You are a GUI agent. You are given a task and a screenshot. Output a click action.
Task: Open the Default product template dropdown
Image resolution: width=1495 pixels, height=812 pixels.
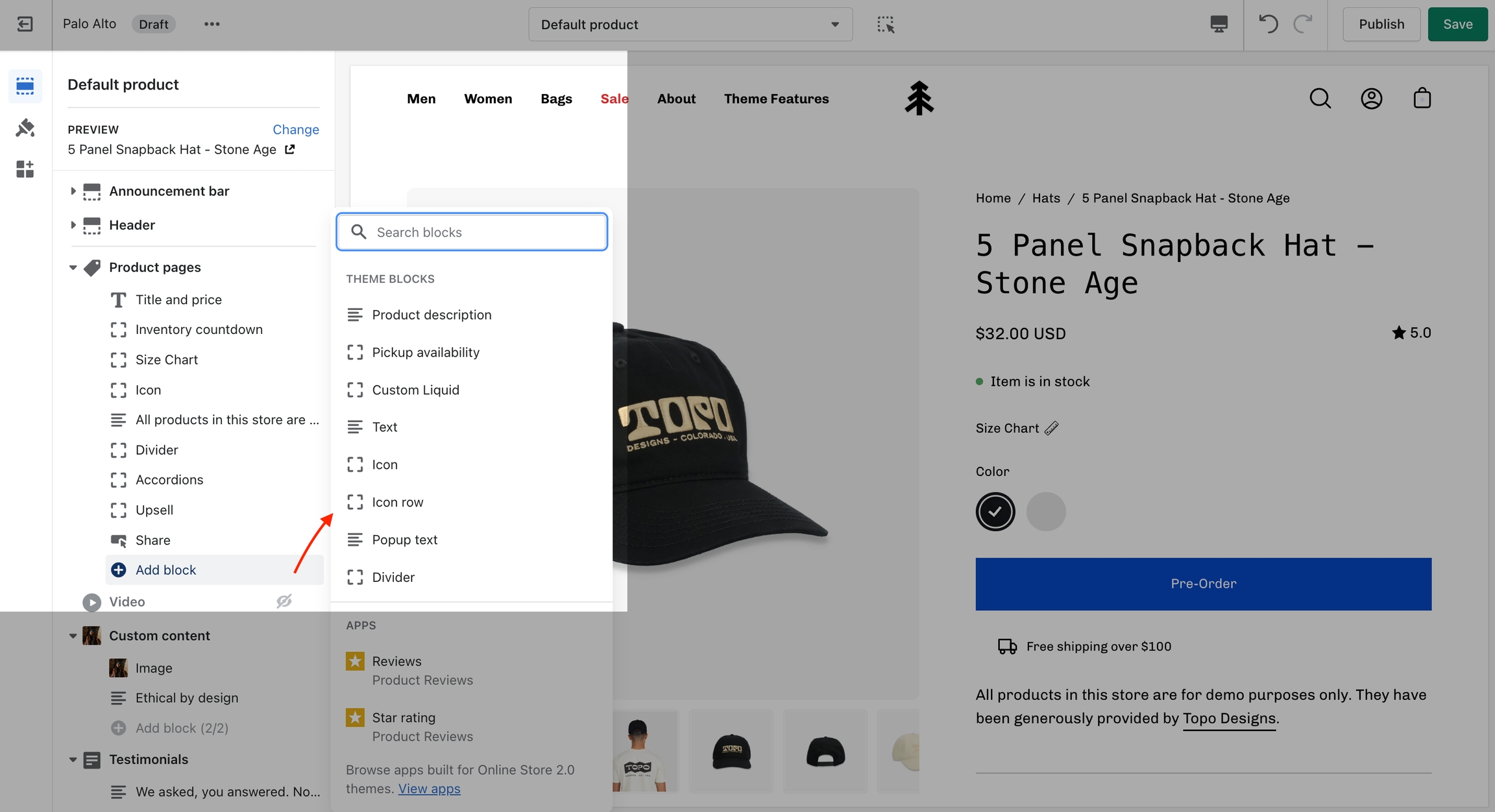coord(690,24)
